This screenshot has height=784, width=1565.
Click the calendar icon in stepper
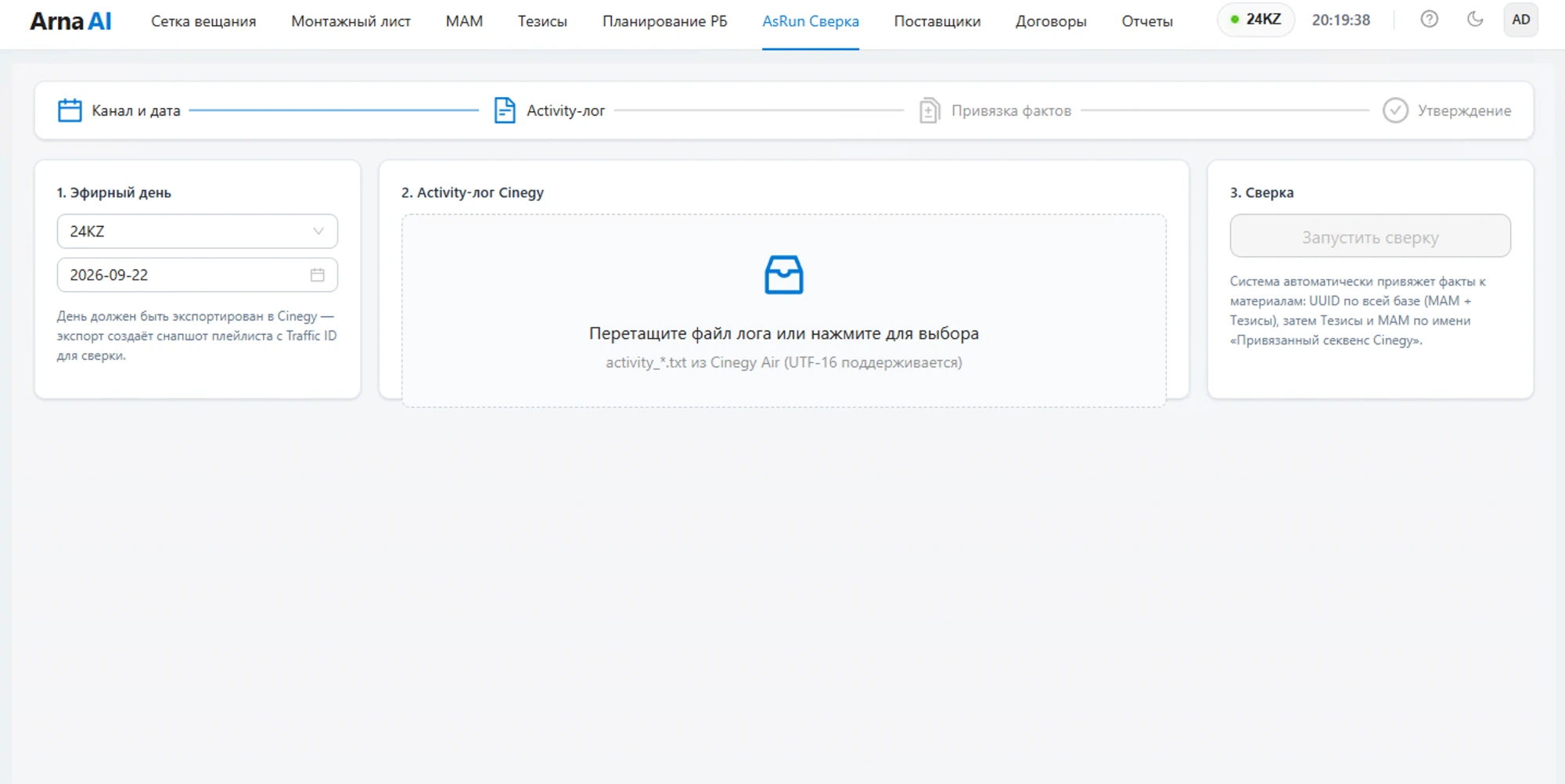[70, 110]
